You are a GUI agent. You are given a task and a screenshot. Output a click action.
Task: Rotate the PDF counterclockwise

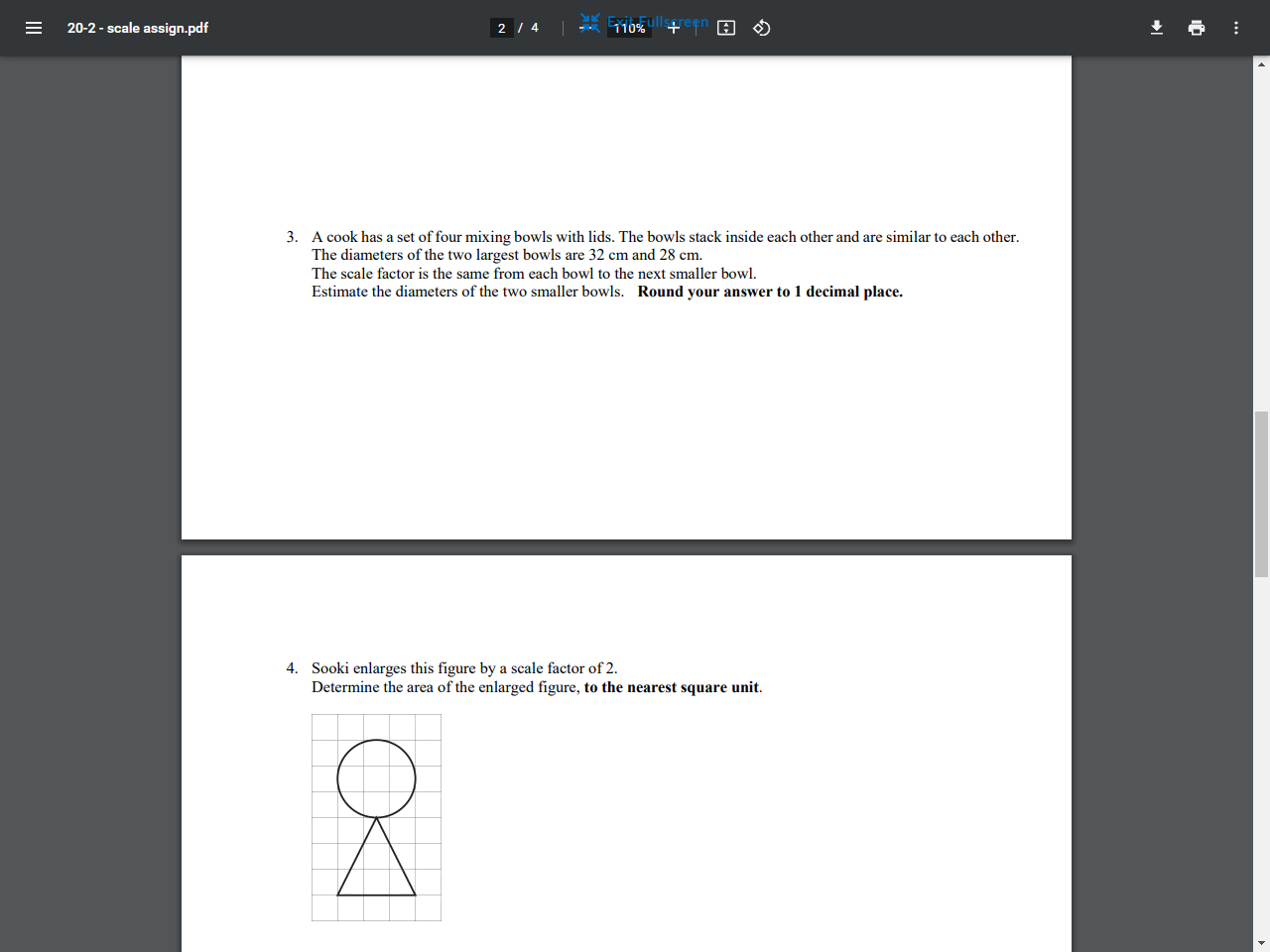pos(762,28)
